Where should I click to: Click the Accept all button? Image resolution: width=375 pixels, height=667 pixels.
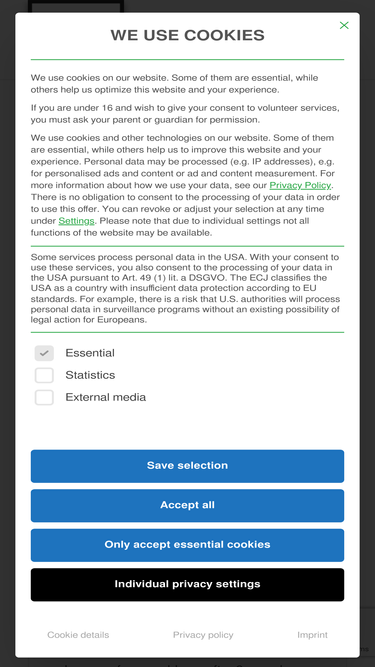(x=188, y=505)
